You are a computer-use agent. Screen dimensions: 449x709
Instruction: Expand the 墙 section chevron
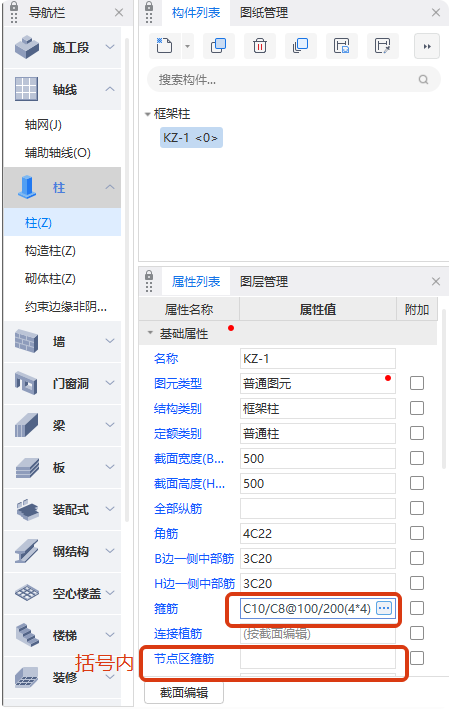coord(110,340)
